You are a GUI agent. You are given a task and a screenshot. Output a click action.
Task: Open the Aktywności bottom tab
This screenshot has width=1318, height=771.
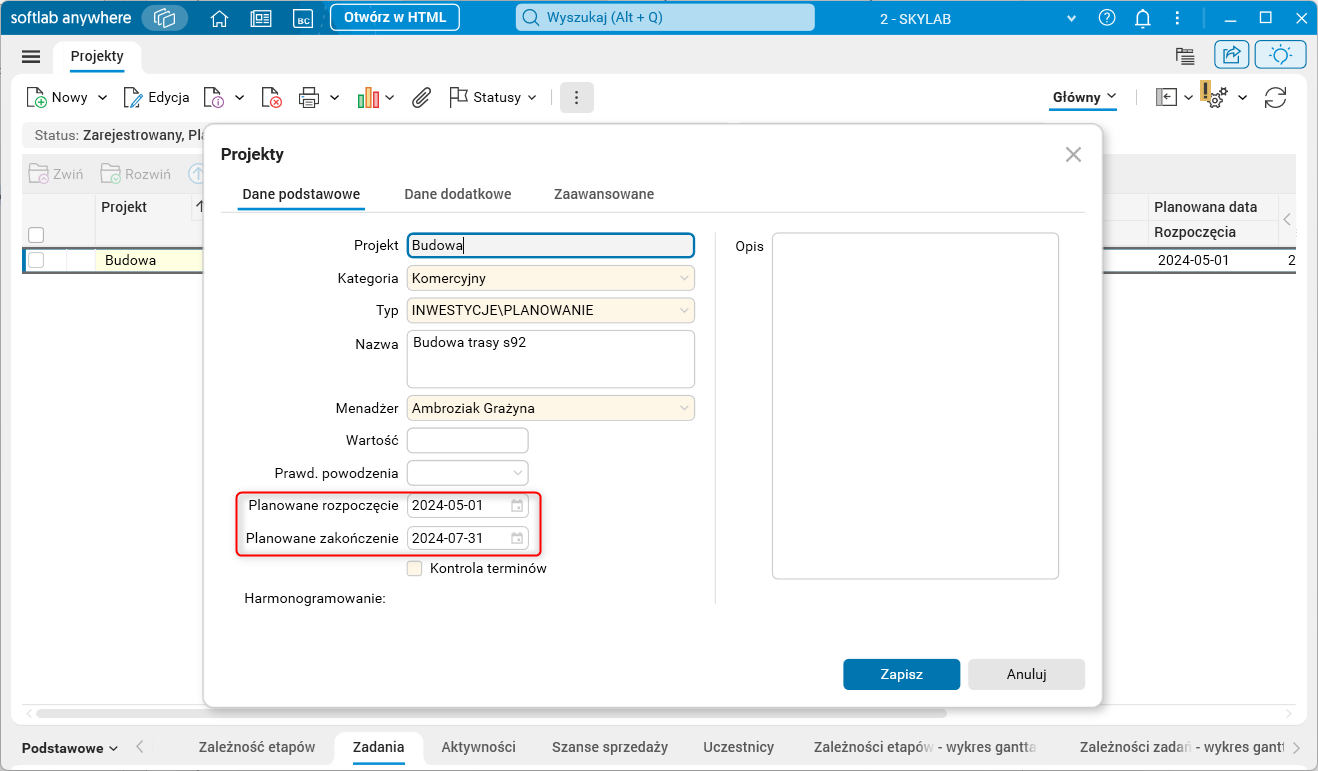pyautogui.click(x=479, y=747)
